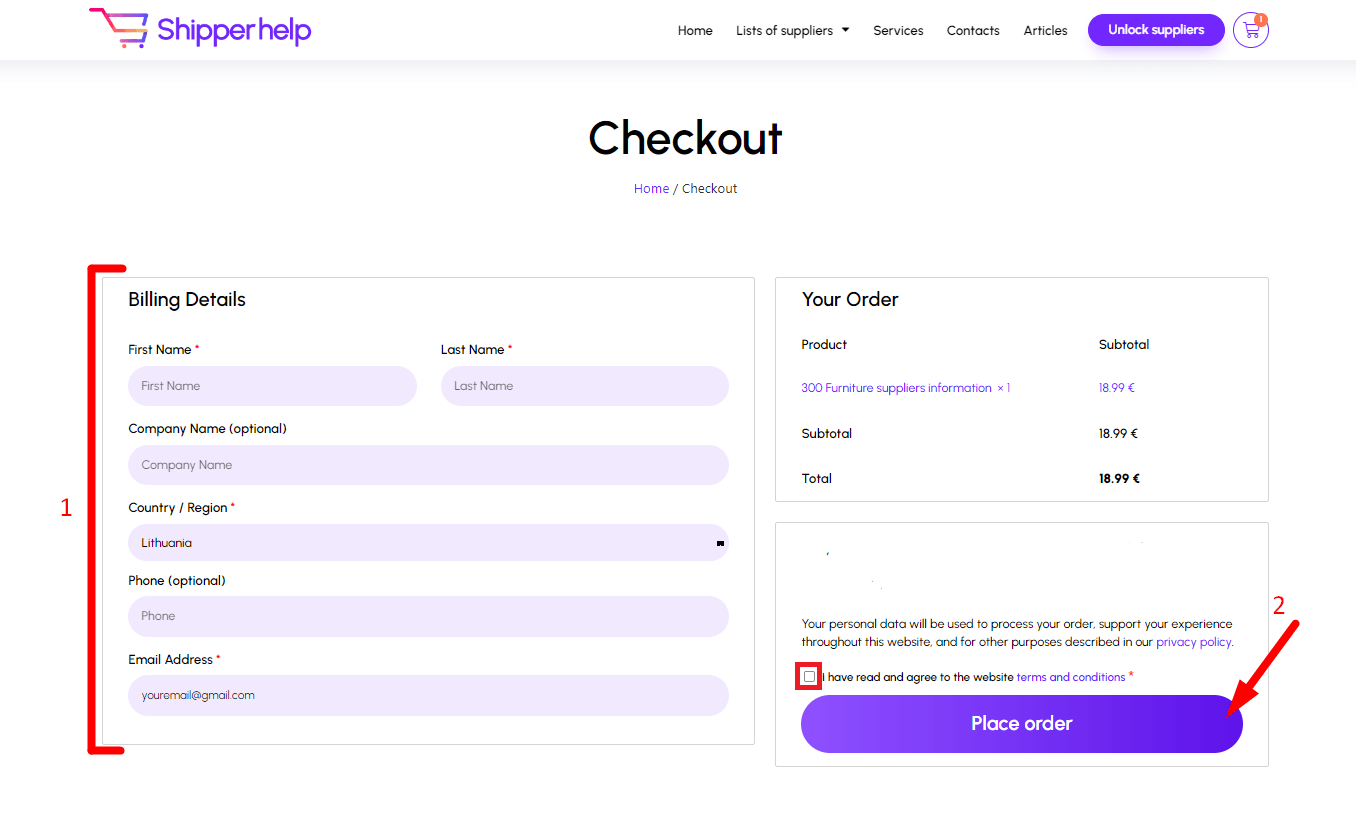Select the Lithuania country combo box
Image resolution: width=1356 pixels, height=828 pixels.
(428, 543)
